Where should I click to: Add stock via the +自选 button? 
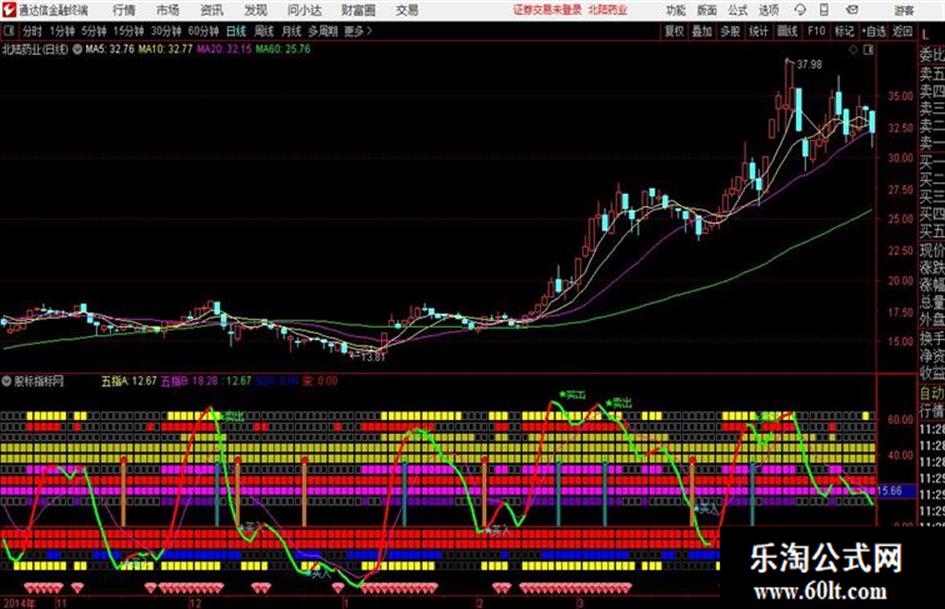(x=873, y=31)
